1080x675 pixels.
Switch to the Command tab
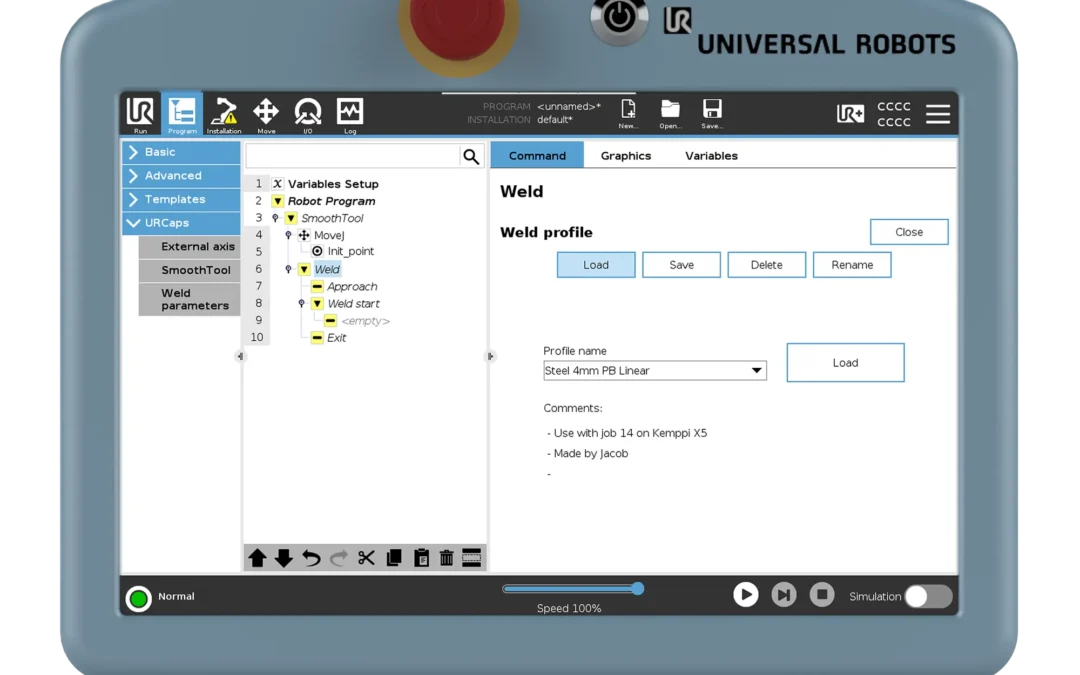pos(537,156)
